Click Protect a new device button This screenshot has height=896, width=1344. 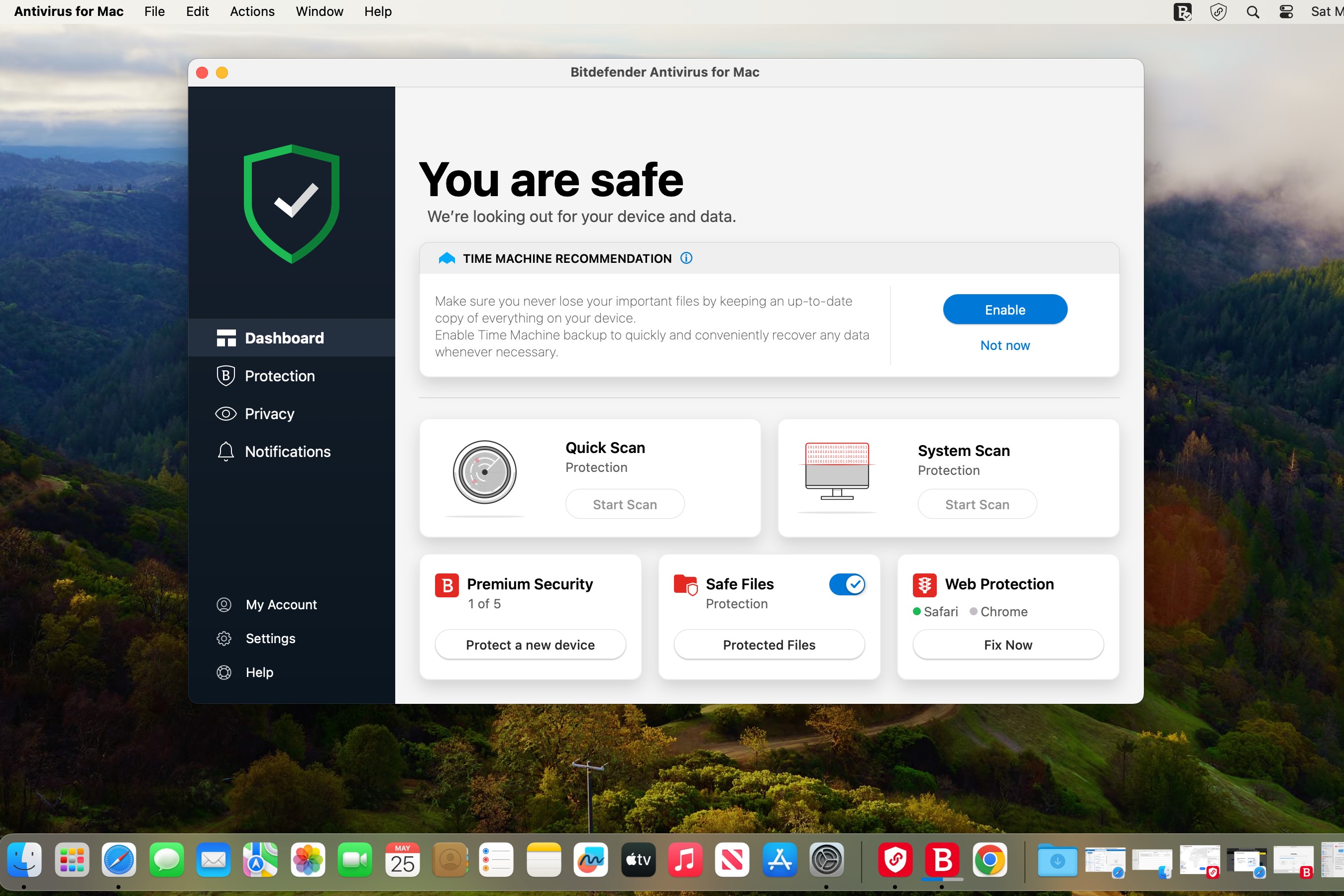click(530, 644)
